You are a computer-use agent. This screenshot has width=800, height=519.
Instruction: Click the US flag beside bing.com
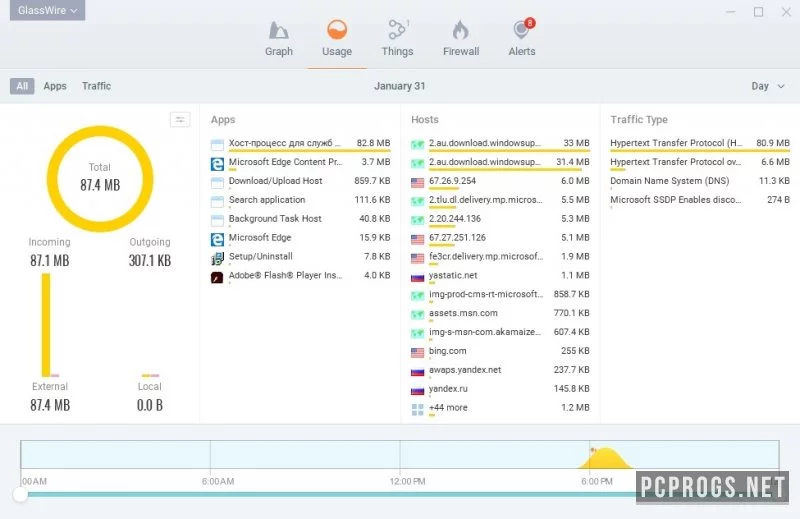pyautogui.click(x=417, y=353)
